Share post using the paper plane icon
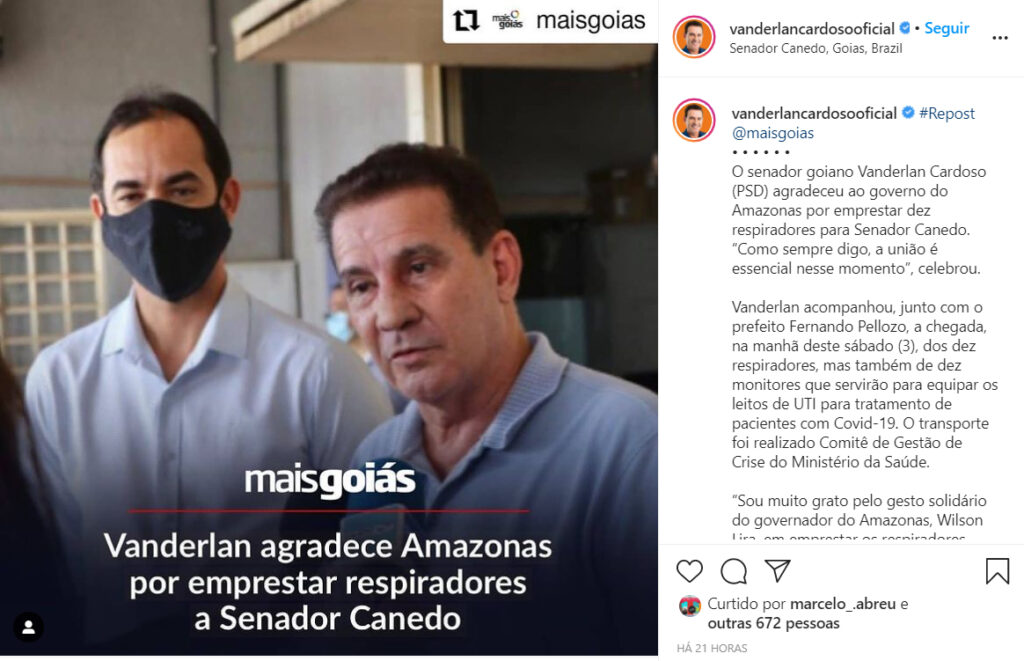This screenshot has width=1024, height=661. point(778,570)
